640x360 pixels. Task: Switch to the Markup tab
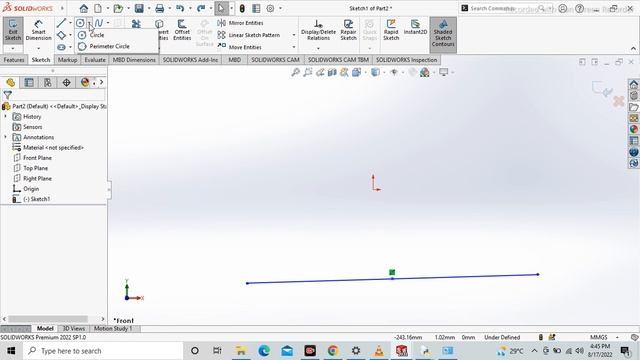[67, 60]
